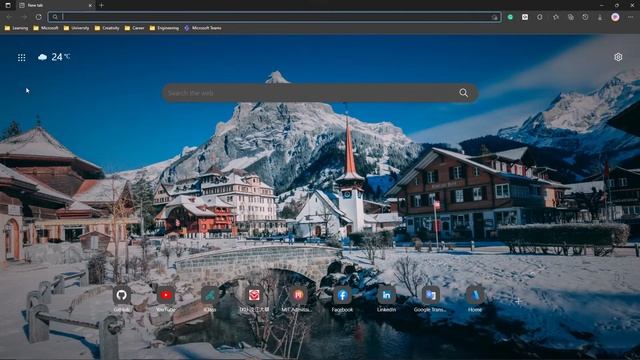Open the Downloads toolbar icon
640x360 pixels.
tap(600, 17)
